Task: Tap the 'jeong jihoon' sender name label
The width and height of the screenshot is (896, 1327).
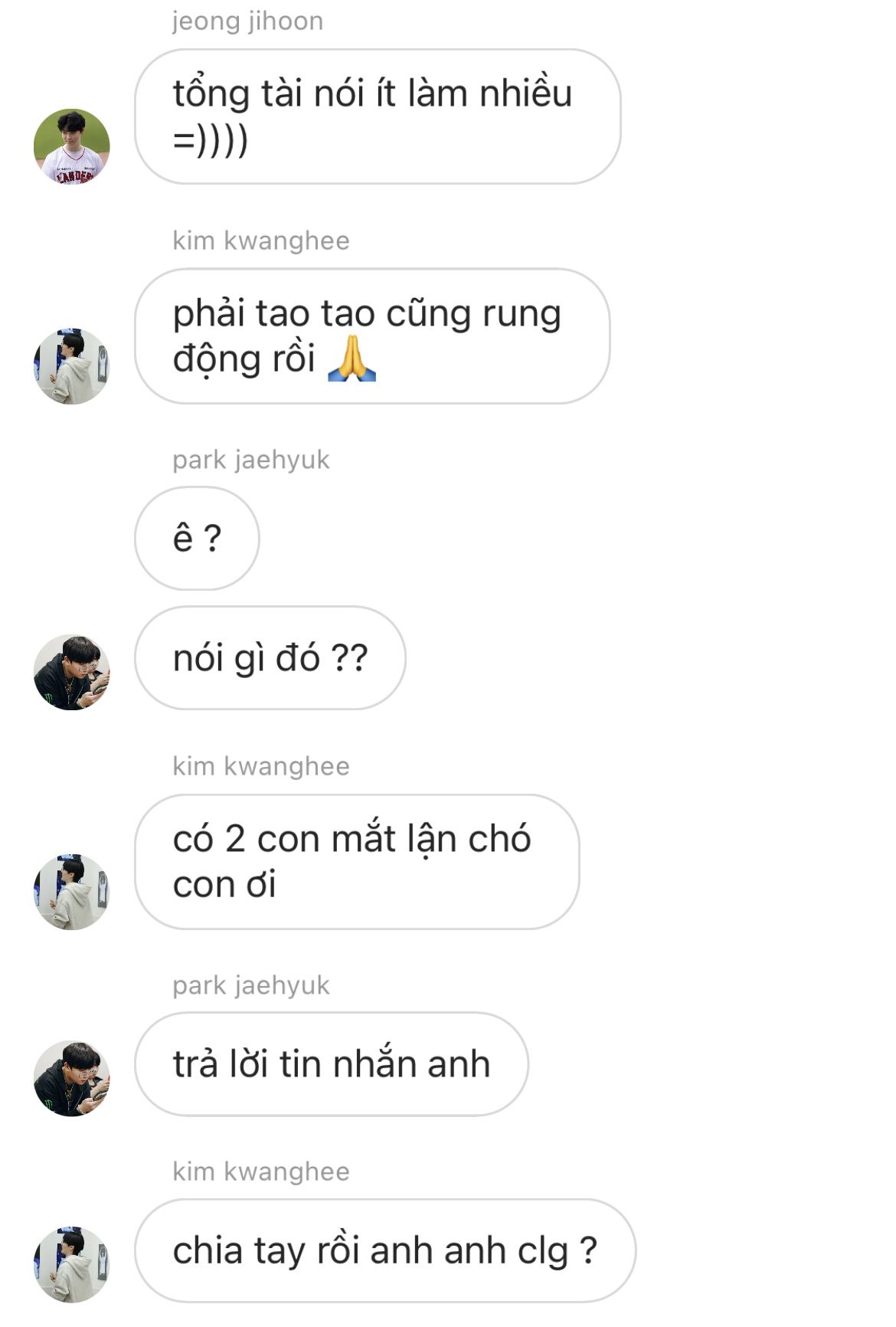Action: click(x=247, y=21)
